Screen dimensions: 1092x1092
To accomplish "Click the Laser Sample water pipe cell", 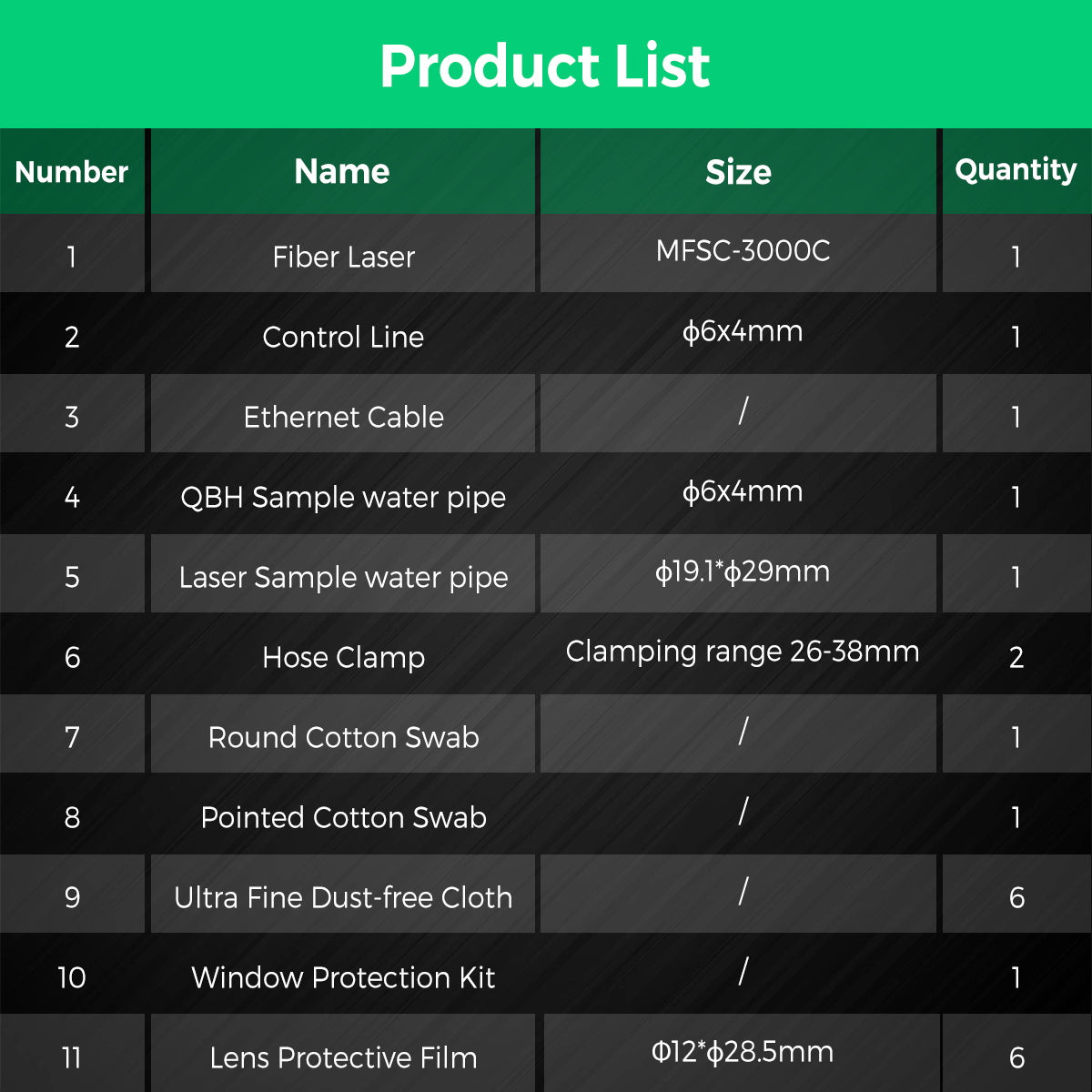I will (x=343, y=578).
